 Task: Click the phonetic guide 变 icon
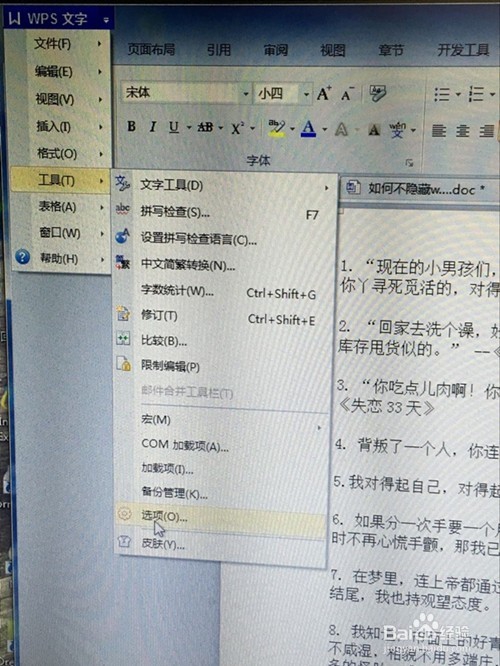tap(398, 130)
